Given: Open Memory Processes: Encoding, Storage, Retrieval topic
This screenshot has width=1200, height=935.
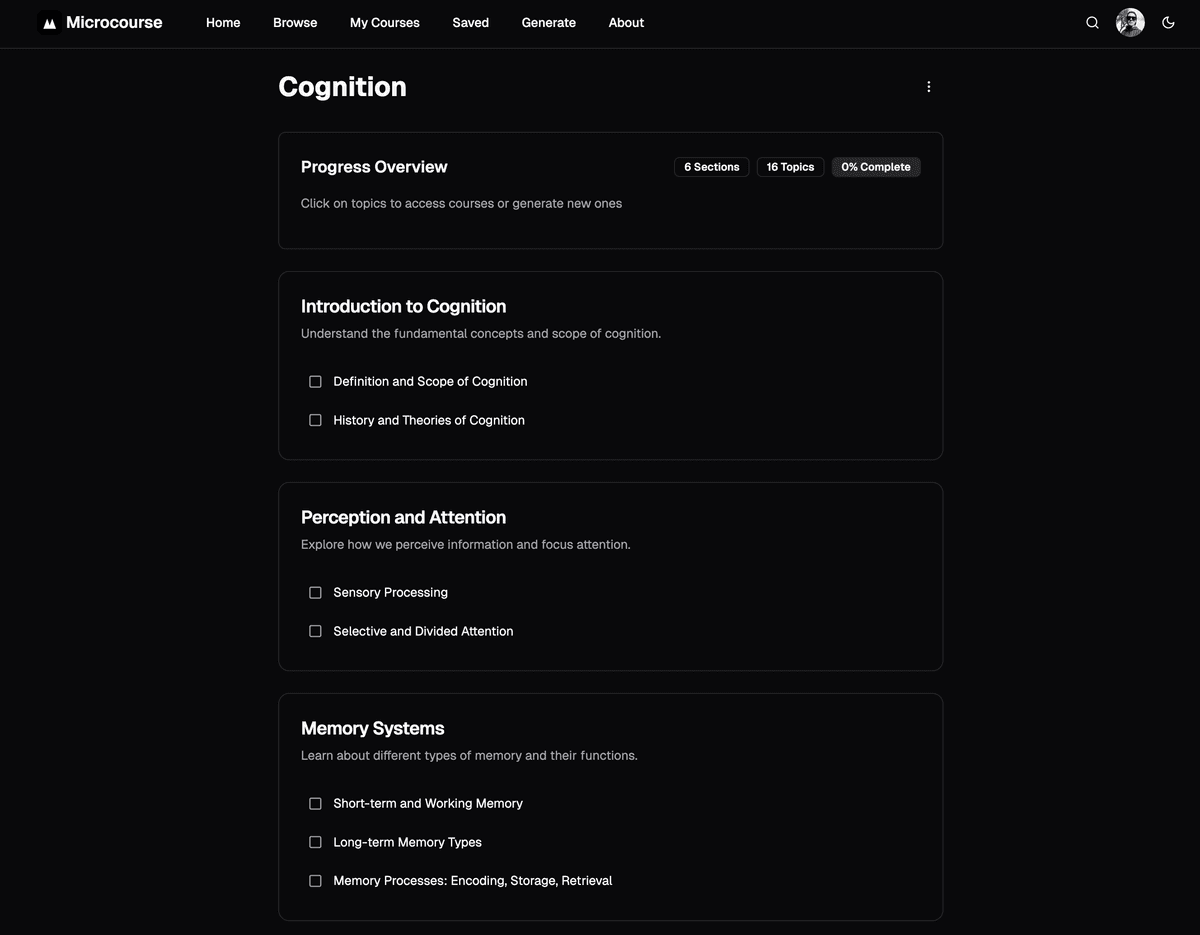Looking at the screenshot, I should (473, 881).
